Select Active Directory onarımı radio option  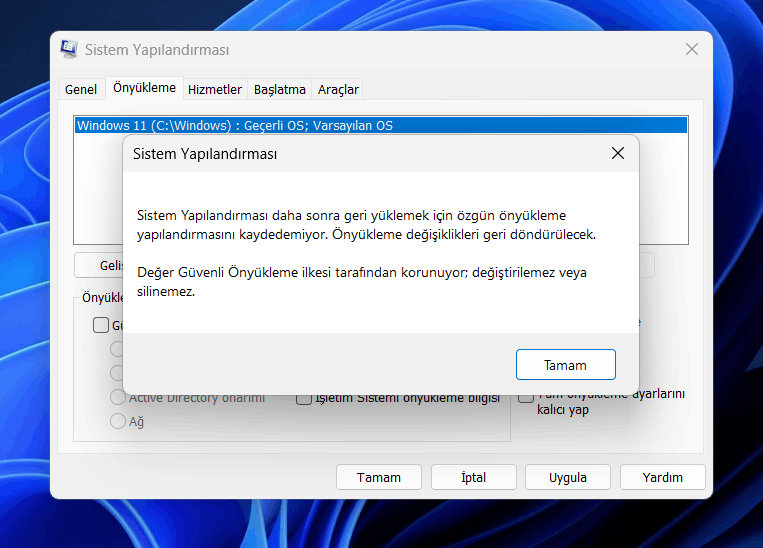click(118, 397)
